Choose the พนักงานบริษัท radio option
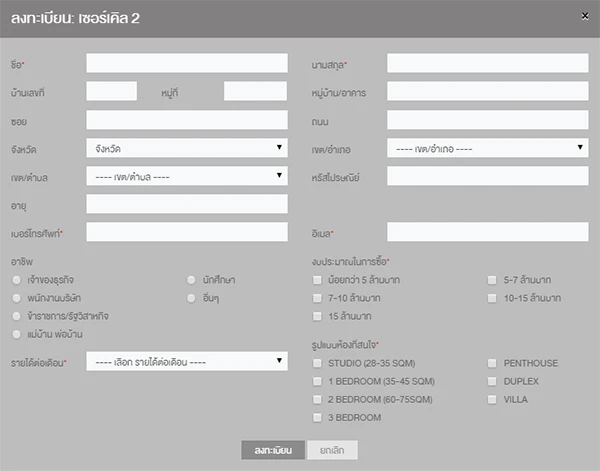Viewport: 600px width, 471px height. [x=17, y=297]
